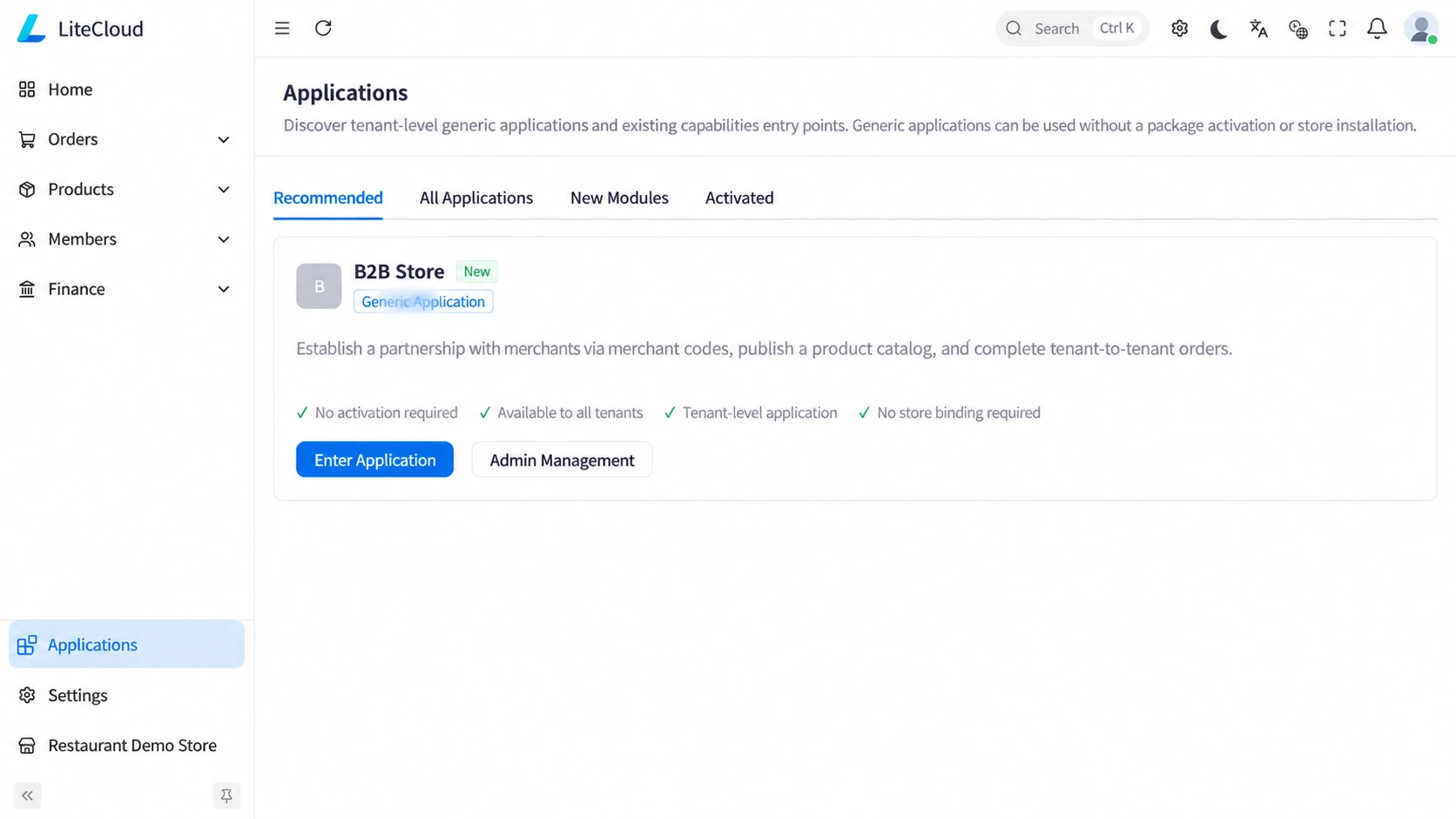This screenshot has width=1456, height=819.
Task: Click the New badge
Action: tap(476, 272)
